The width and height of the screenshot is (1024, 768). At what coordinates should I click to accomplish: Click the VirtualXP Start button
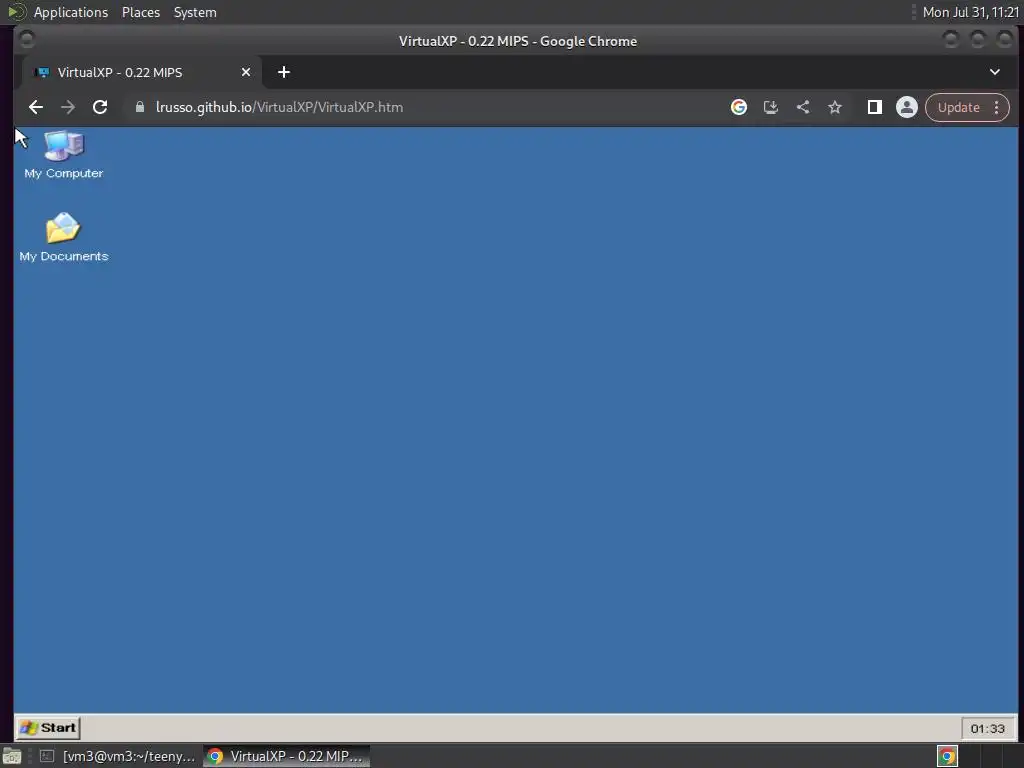tap(48, 728)
